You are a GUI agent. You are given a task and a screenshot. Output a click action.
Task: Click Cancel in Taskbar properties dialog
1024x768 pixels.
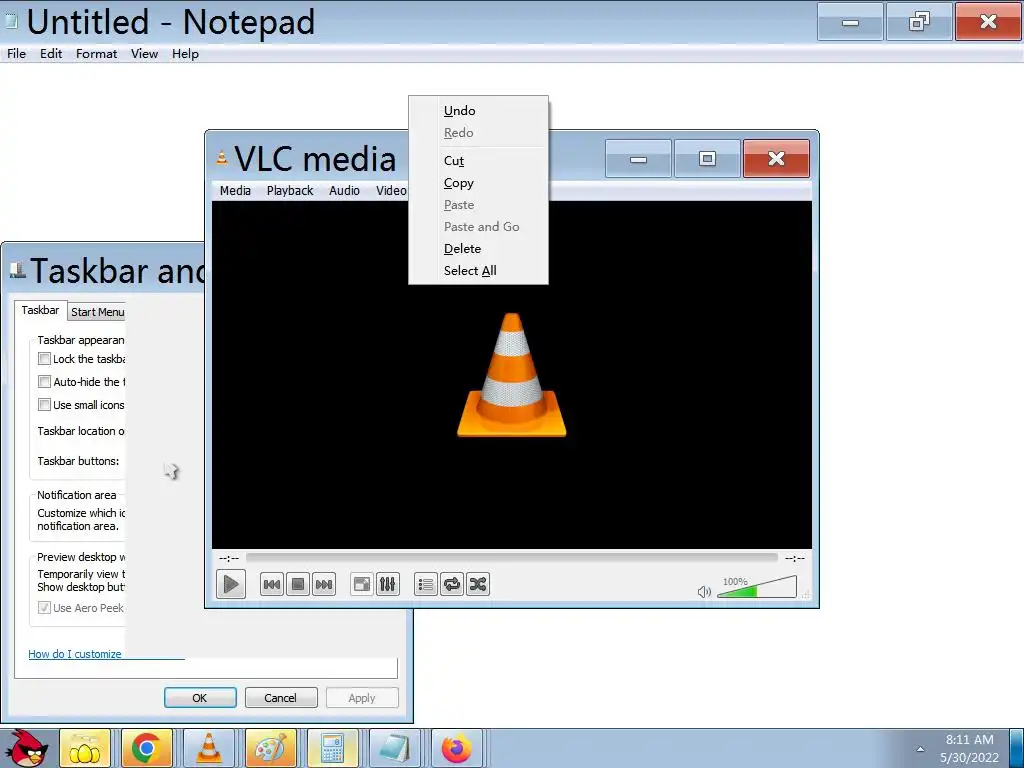click(281, 697)
